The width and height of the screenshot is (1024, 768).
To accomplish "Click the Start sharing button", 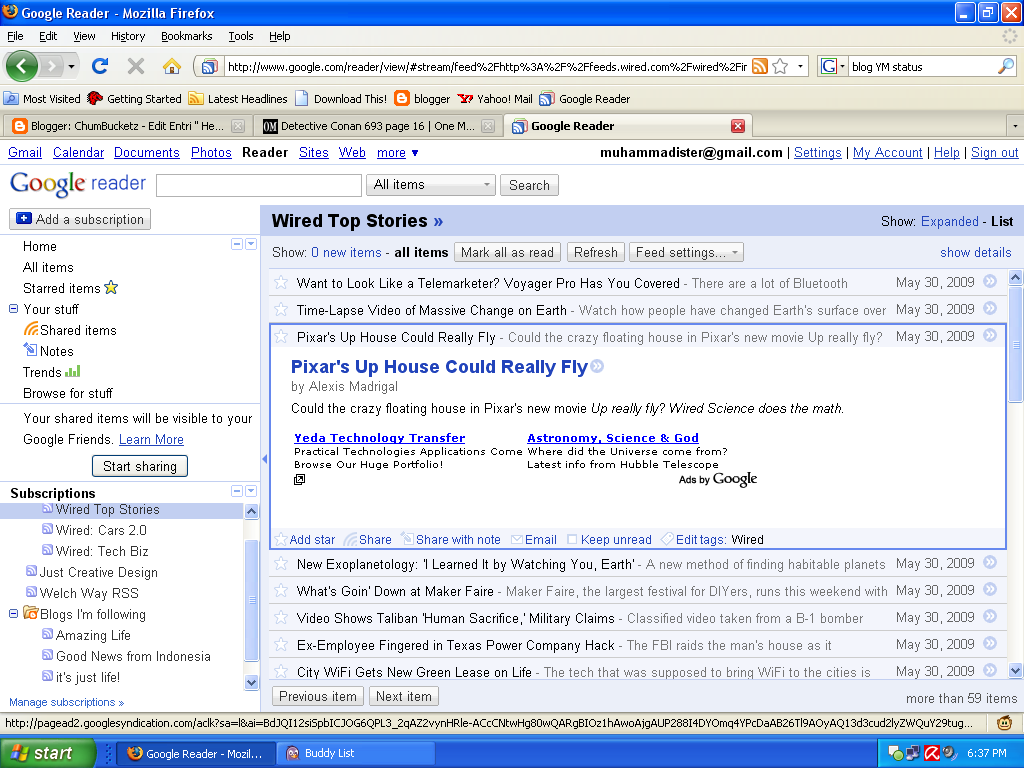I will pyautogui.click(x=140, y=466).
